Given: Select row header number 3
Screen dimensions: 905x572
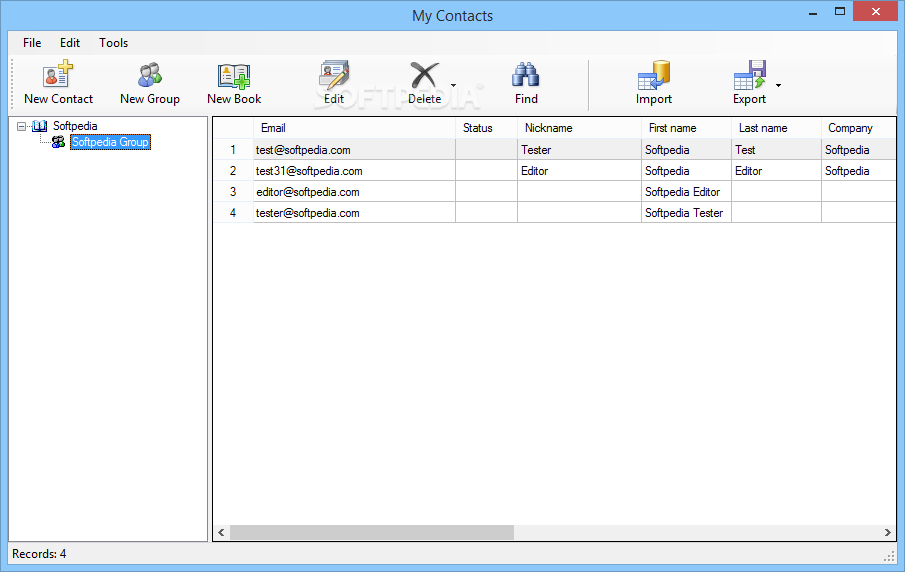Looking at the screenshot, I should tap(233, 192).
